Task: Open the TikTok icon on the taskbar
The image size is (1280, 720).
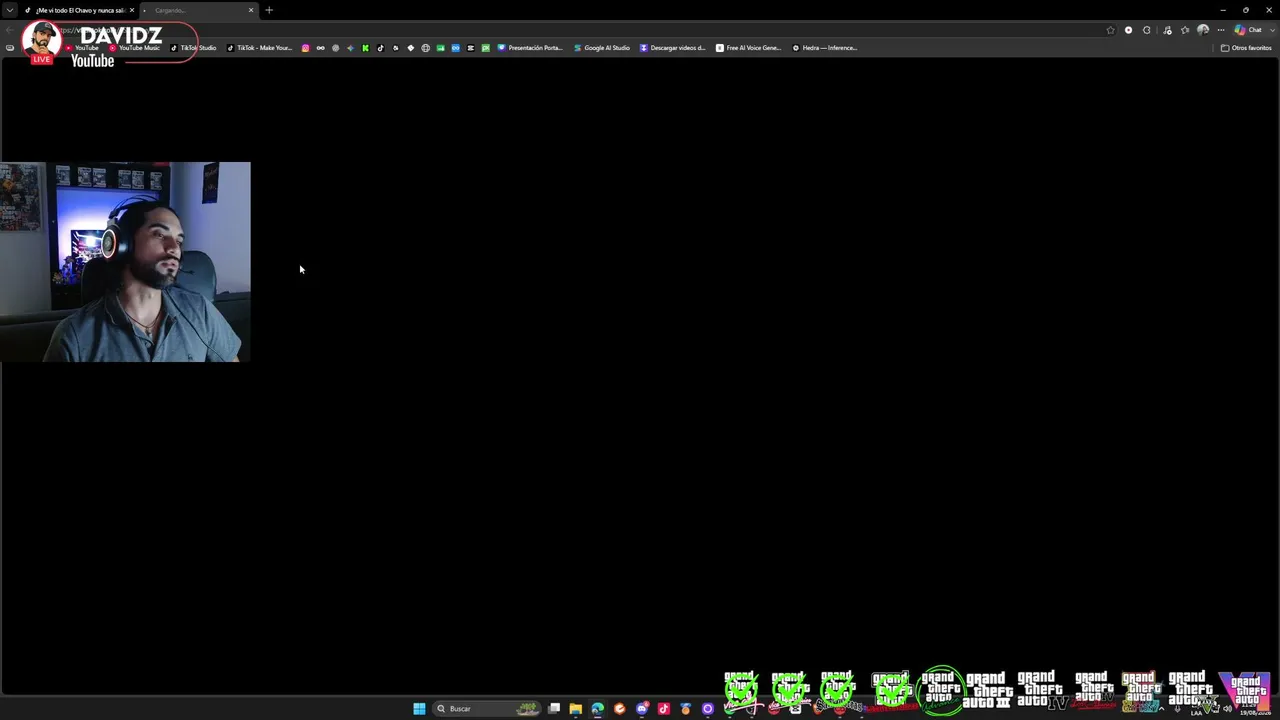Action: [664, 709]
